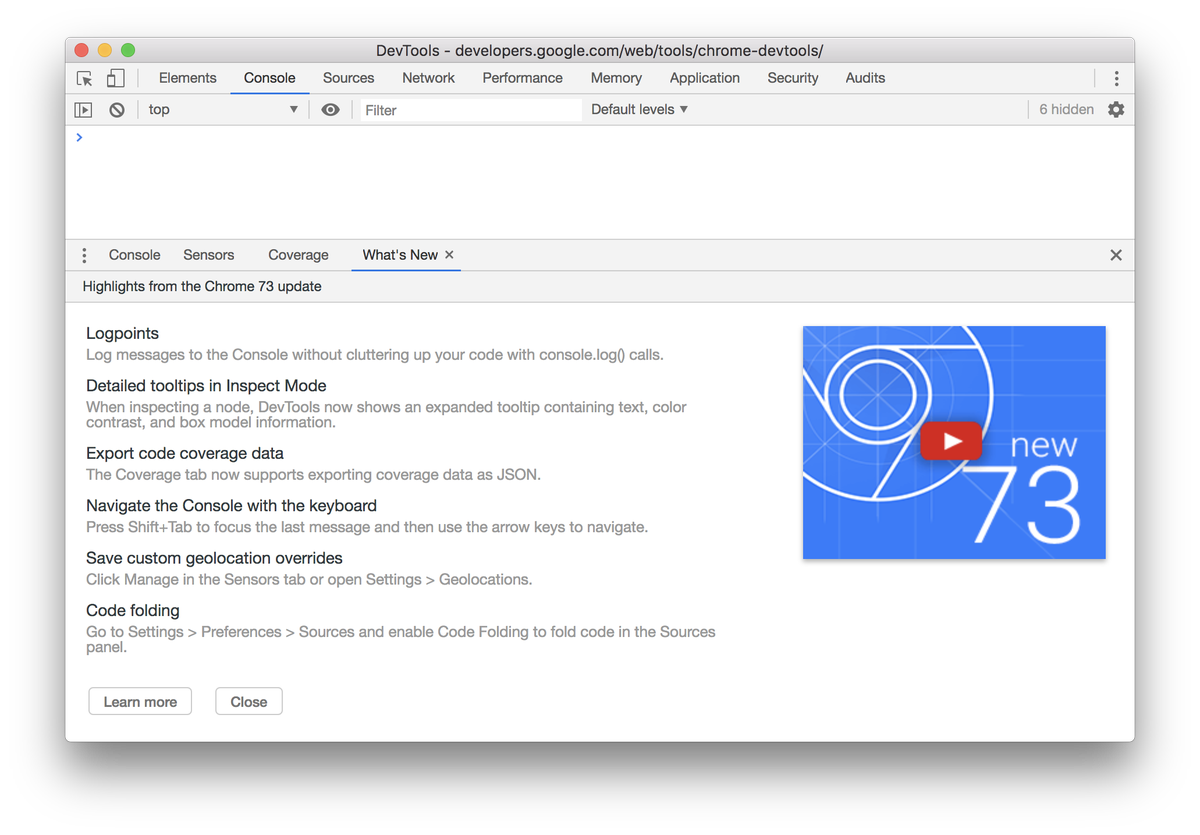Open console settings gear icon
This screenshot has width=1200, height=835.
click(1116, 110)
